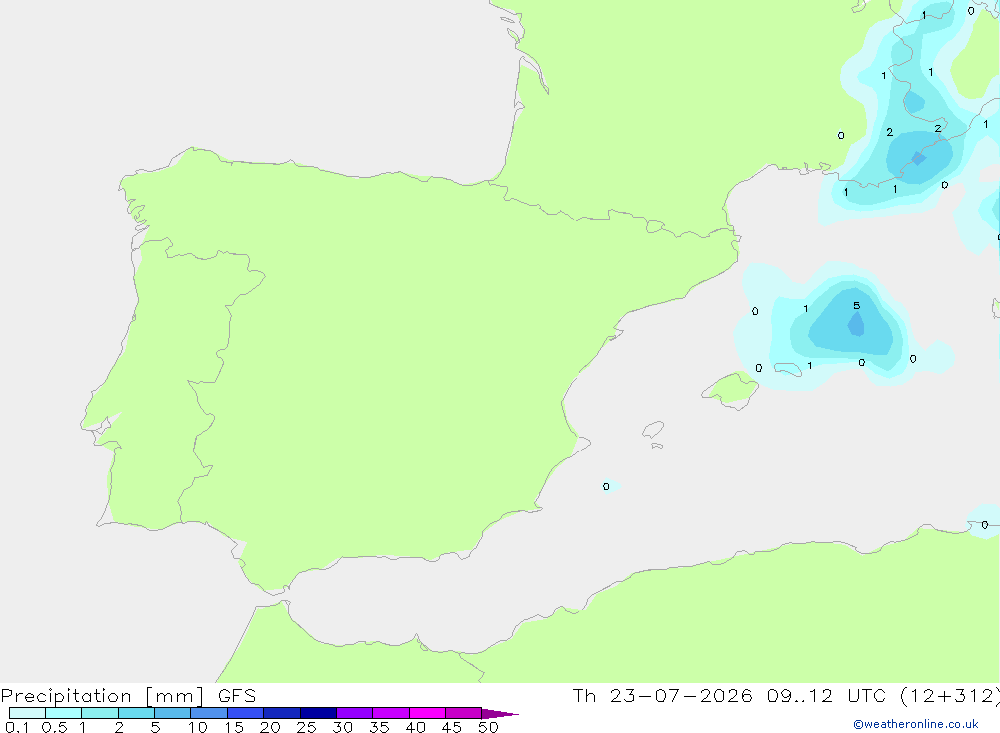This screenshot has height=733, width=1000.
Task: Click the date '23-07-2026' text
Action: 680,695
